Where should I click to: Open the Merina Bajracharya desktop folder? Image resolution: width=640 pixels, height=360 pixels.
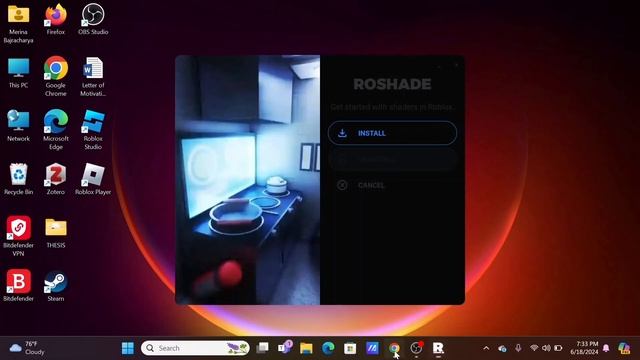(18, 24)
